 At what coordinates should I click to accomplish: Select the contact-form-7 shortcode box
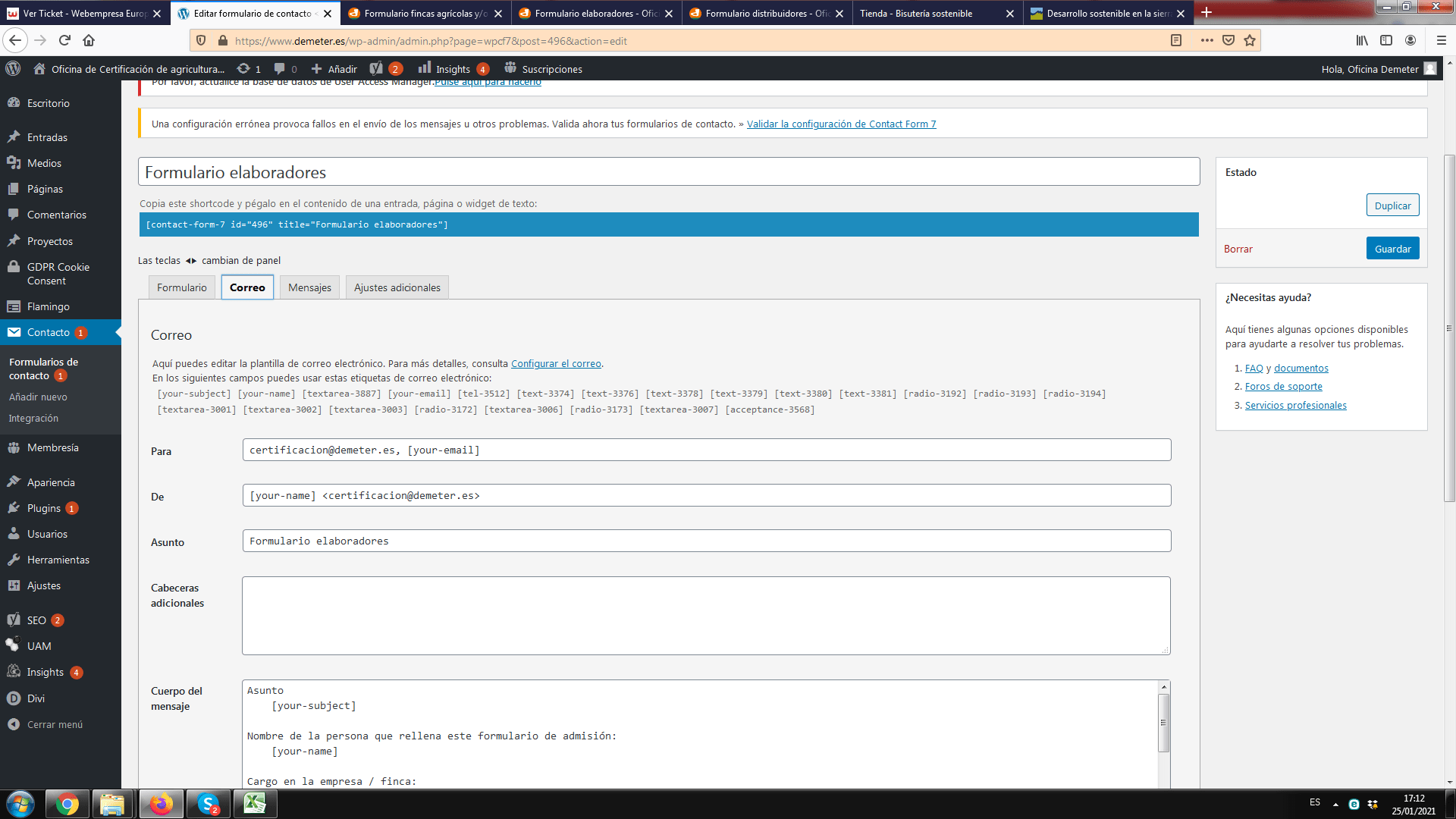[x=669, y=224]
